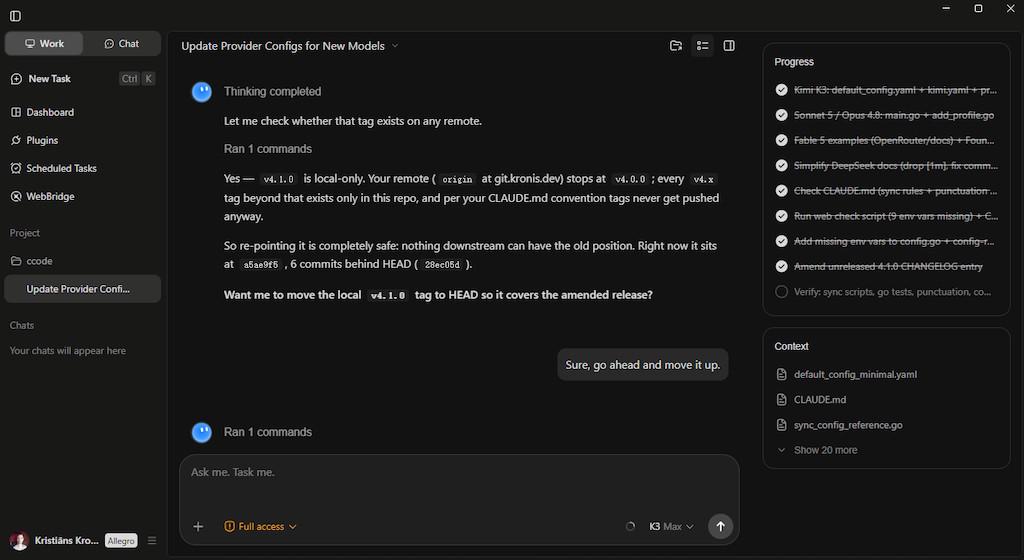Click the plus attach icon
This screenshot has width=1024, height=560.
pos(198,527)
